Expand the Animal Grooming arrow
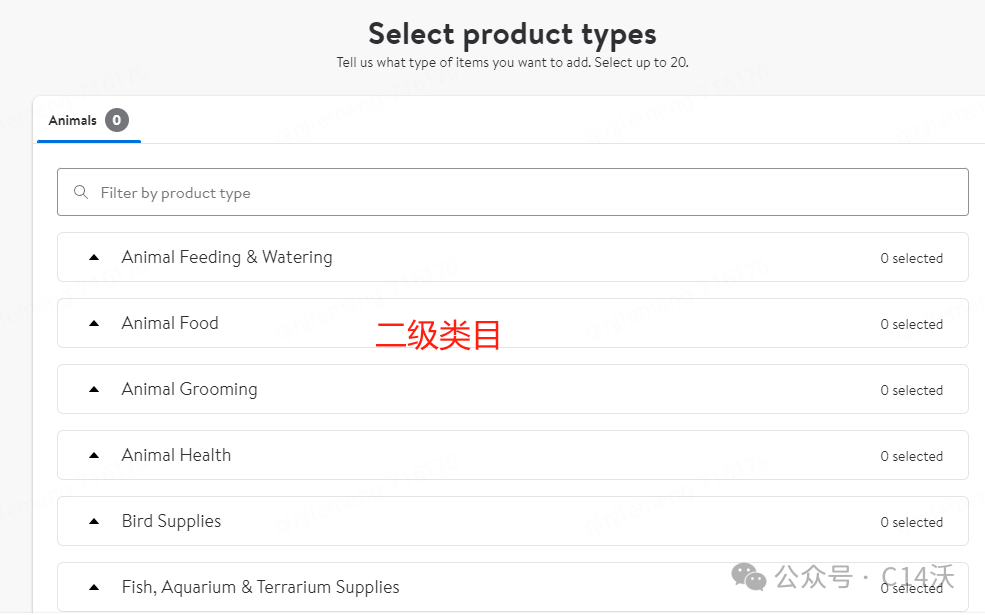 (94, 389)
